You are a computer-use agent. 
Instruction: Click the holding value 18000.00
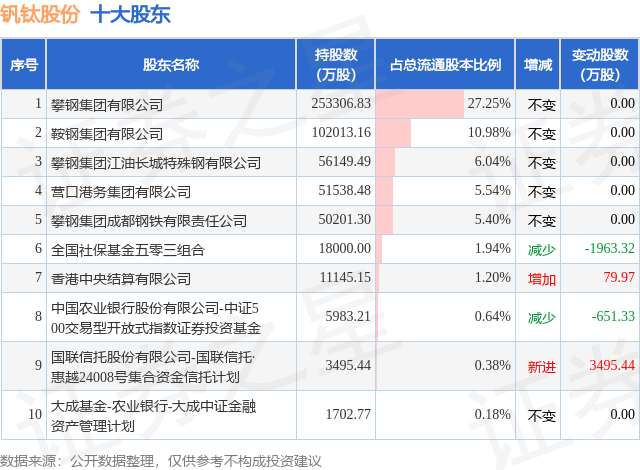click(x=344, y=248)
